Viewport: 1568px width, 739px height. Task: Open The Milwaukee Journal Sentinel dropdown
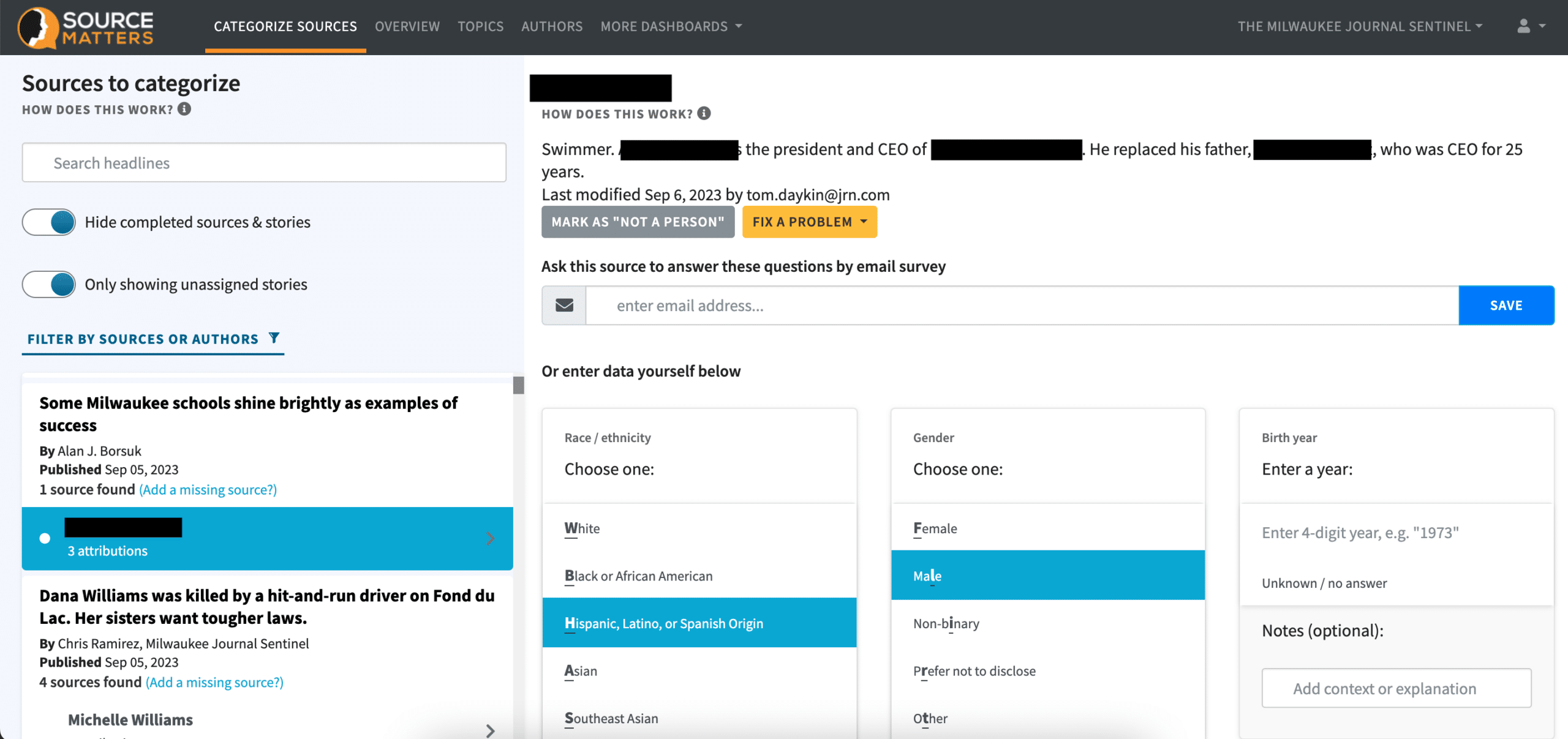click(1360, 26)
